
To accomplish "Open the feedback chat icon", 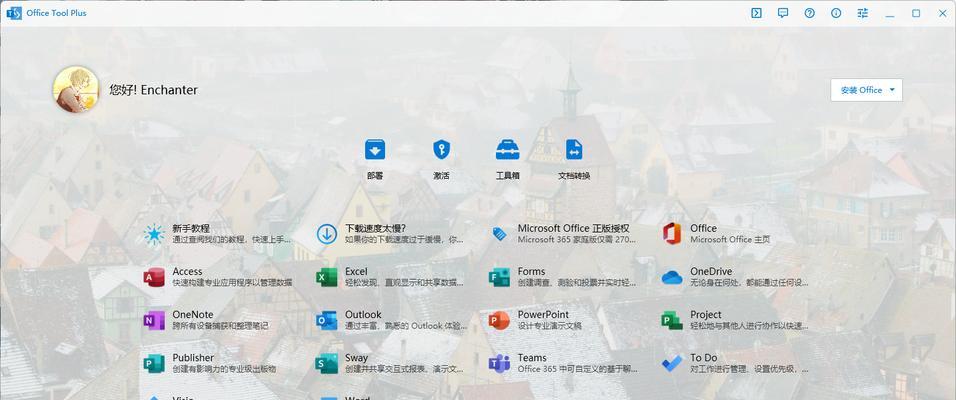I will [783, 13].
